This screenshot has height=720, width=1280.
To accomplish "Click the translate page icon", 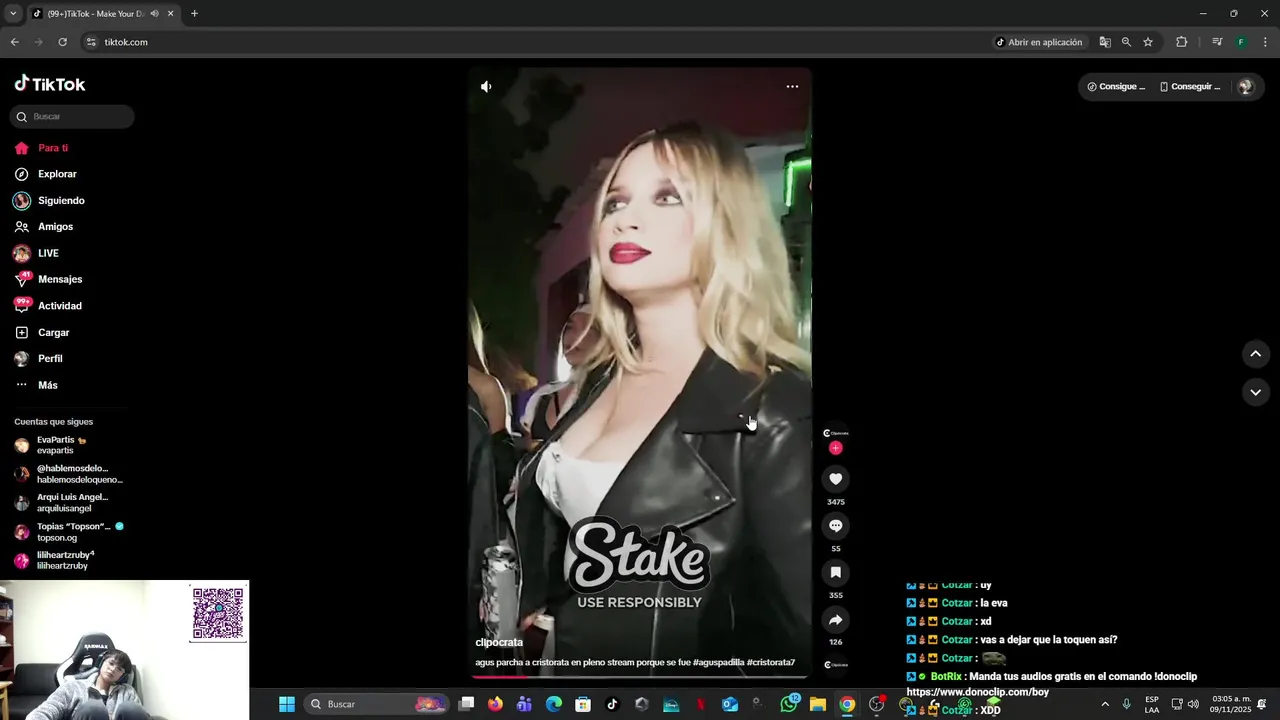I will coord(1105,42).
